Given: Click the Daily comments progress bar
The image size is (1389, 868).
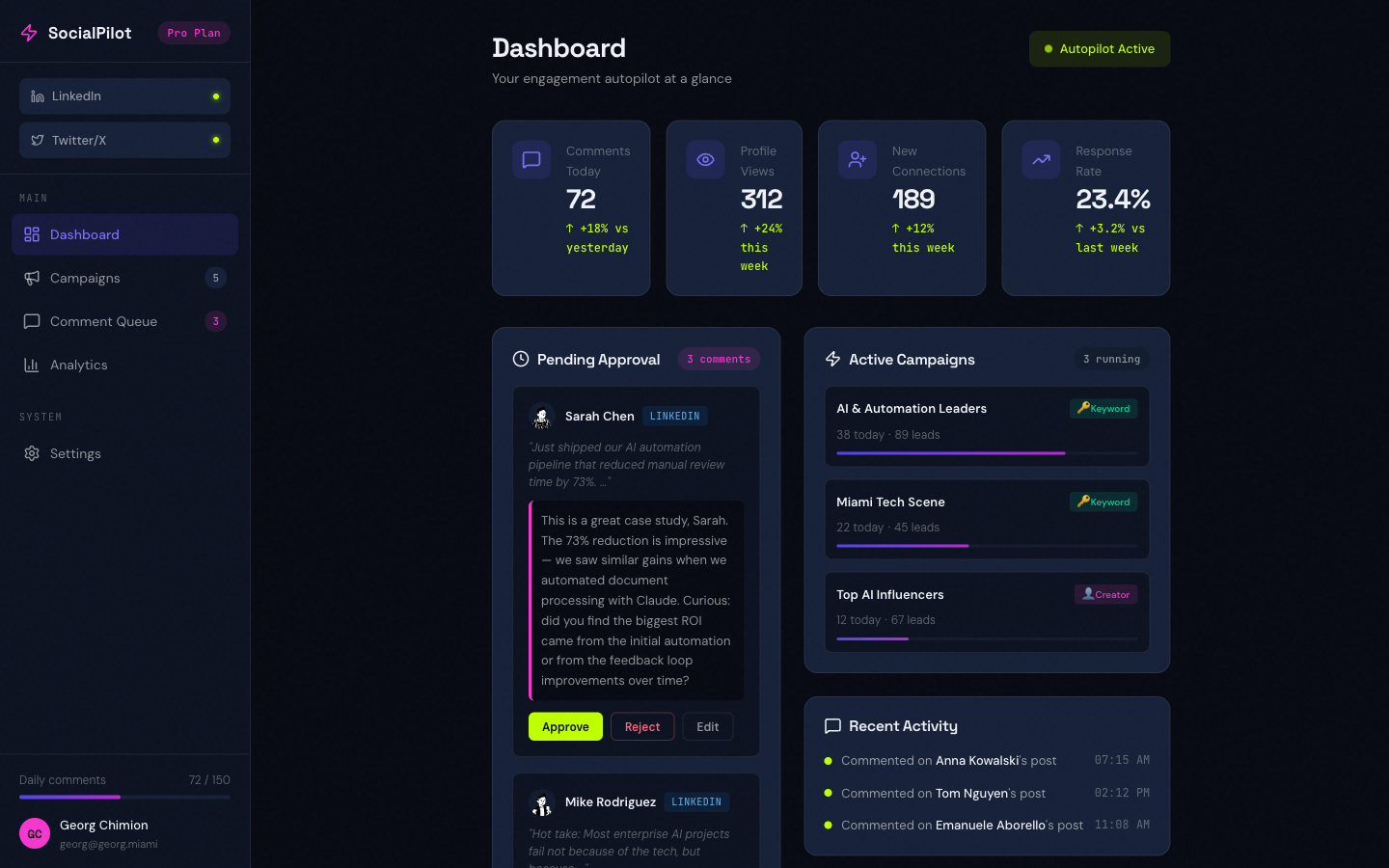Looking at the screenshot, I should 124,797.
